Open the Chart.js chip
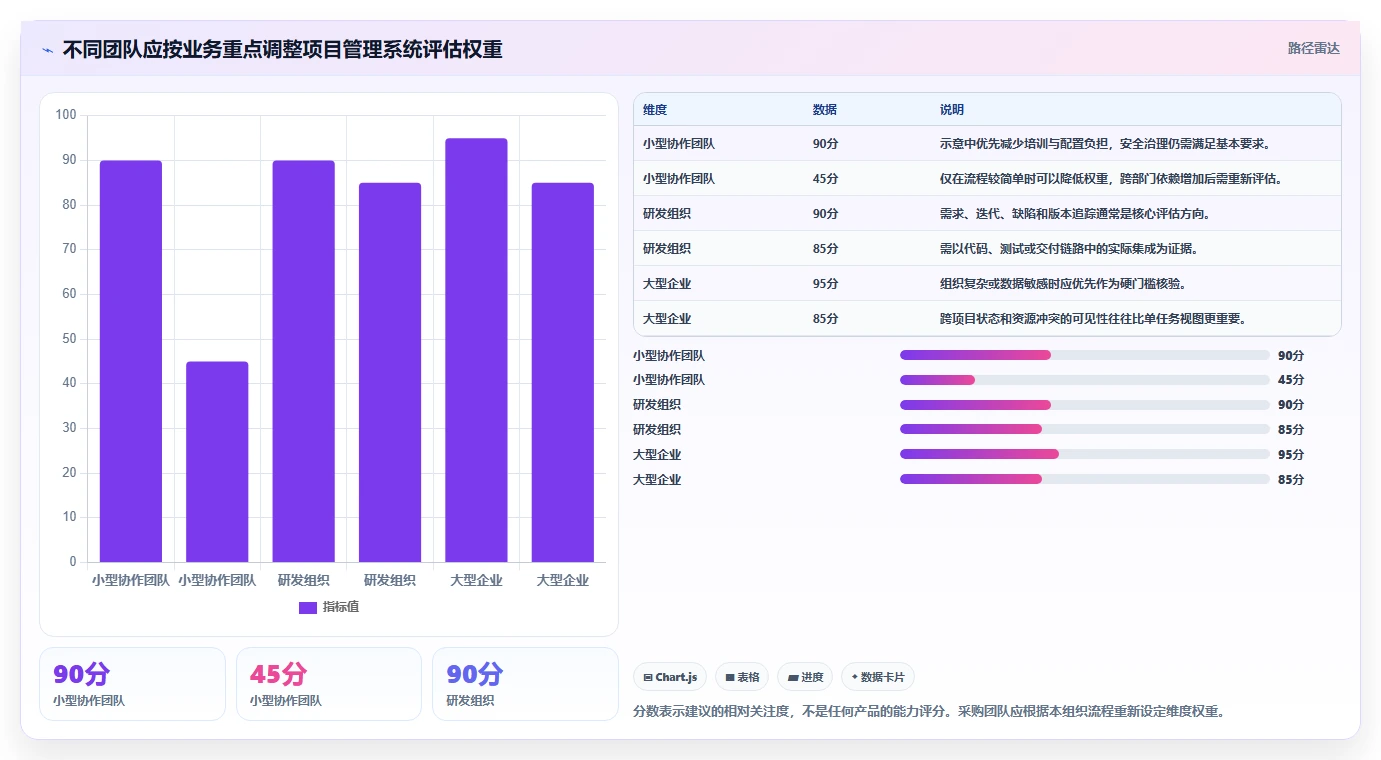Image resolution: width=1381 pixels, height=760 pixels. (670, 677)
